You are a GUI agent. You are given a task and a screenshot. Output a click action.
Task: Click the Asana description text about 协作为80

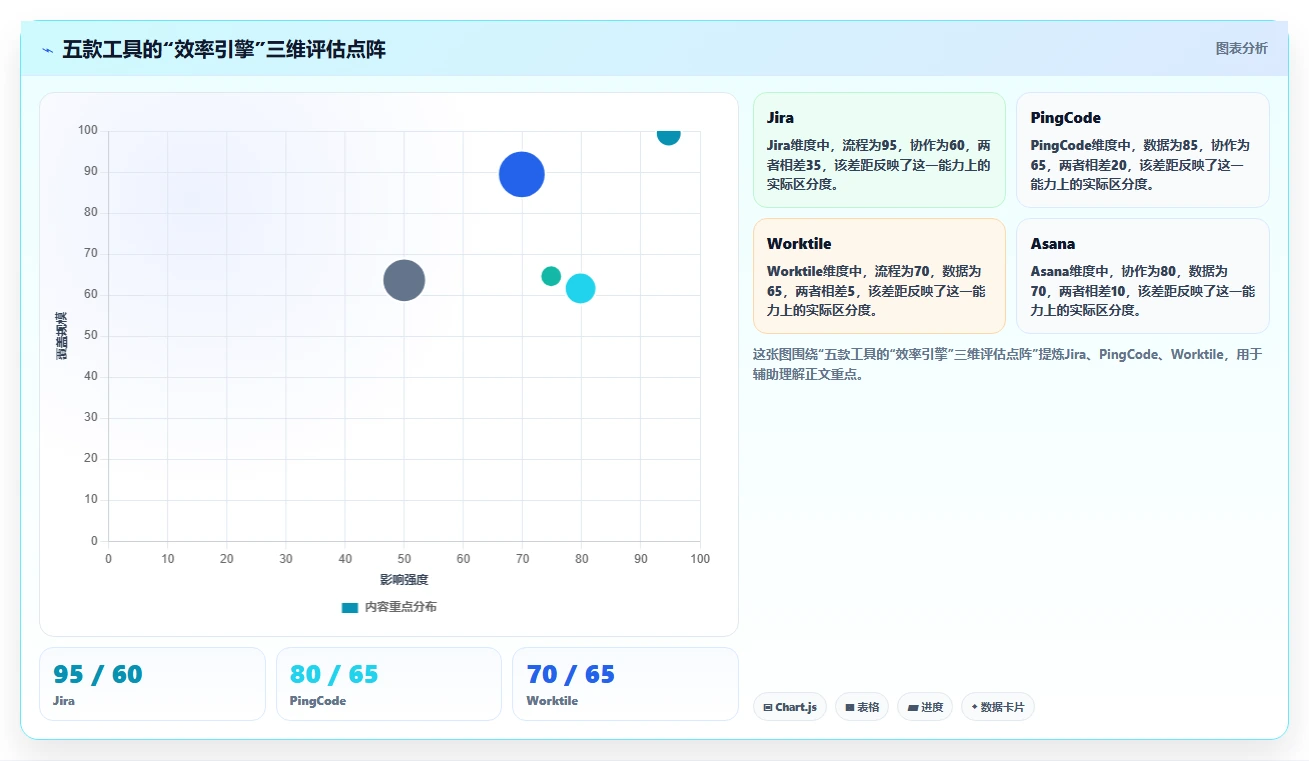pyautogui.click(x=1143, y=291)
